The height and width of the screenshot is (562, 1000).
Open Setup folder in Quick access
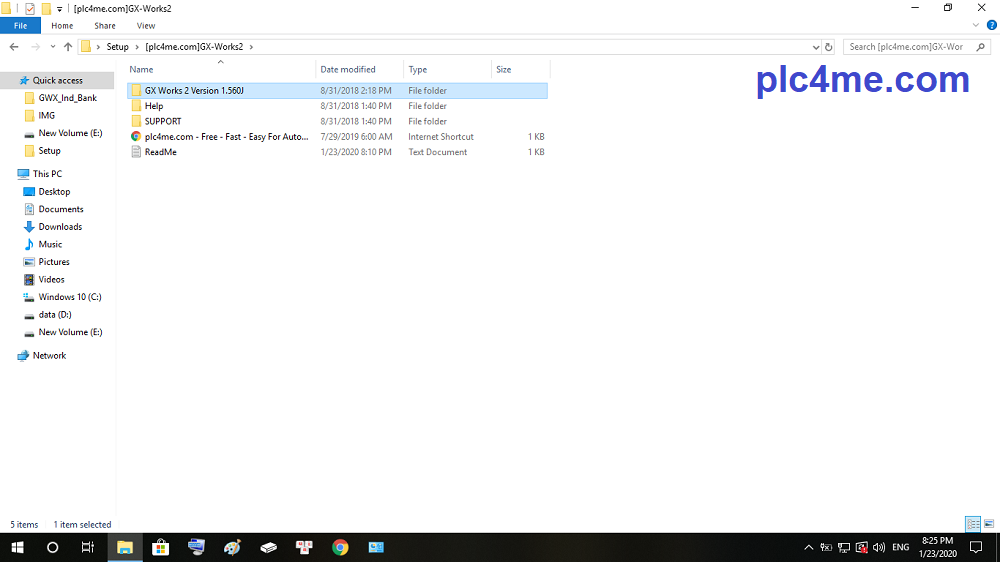click(x=49, y=151)
